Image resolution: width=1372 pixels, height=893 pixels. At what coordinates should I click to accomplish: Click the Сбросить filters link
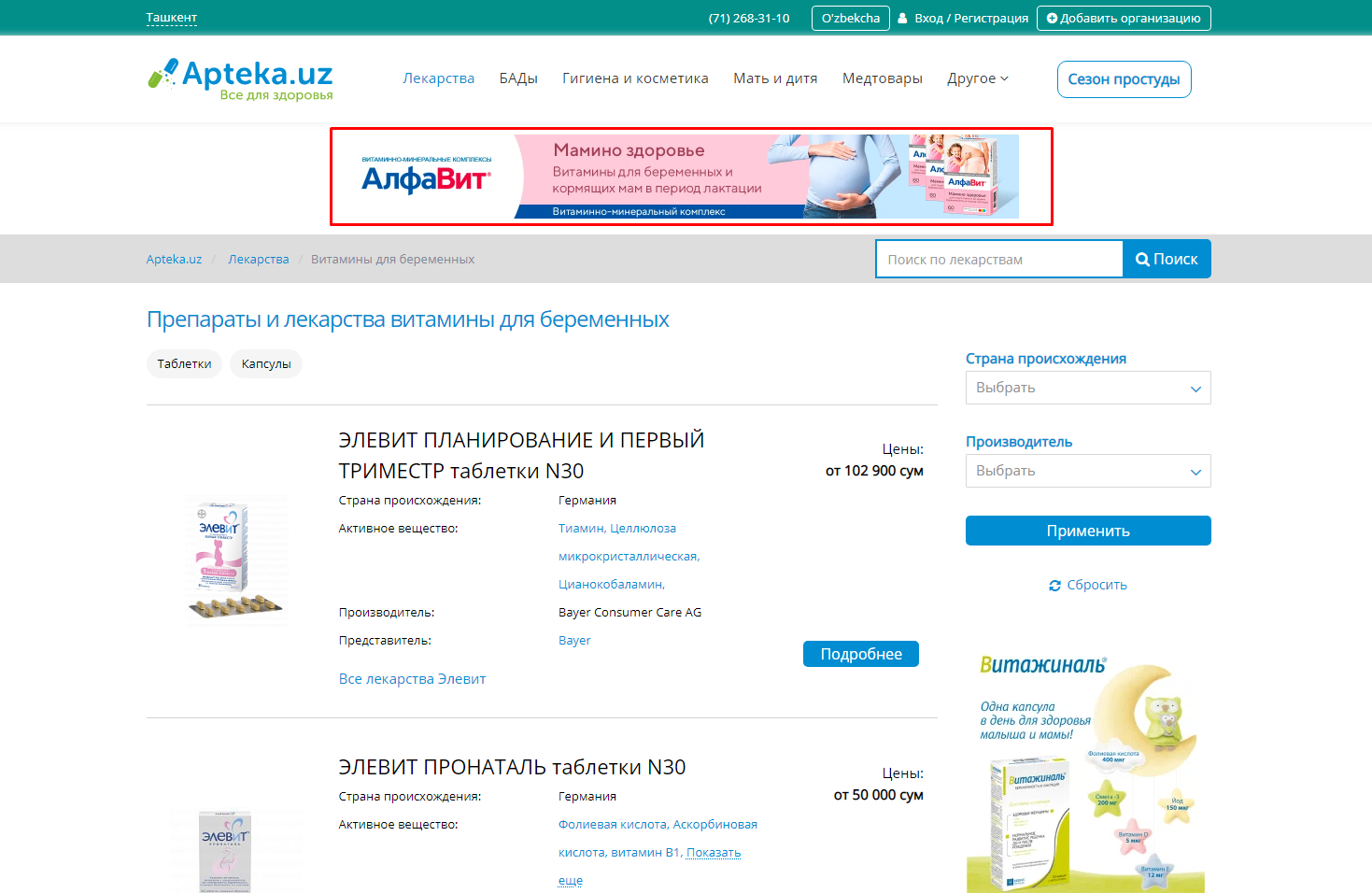pyautogui.click(x=1096, y=585)
